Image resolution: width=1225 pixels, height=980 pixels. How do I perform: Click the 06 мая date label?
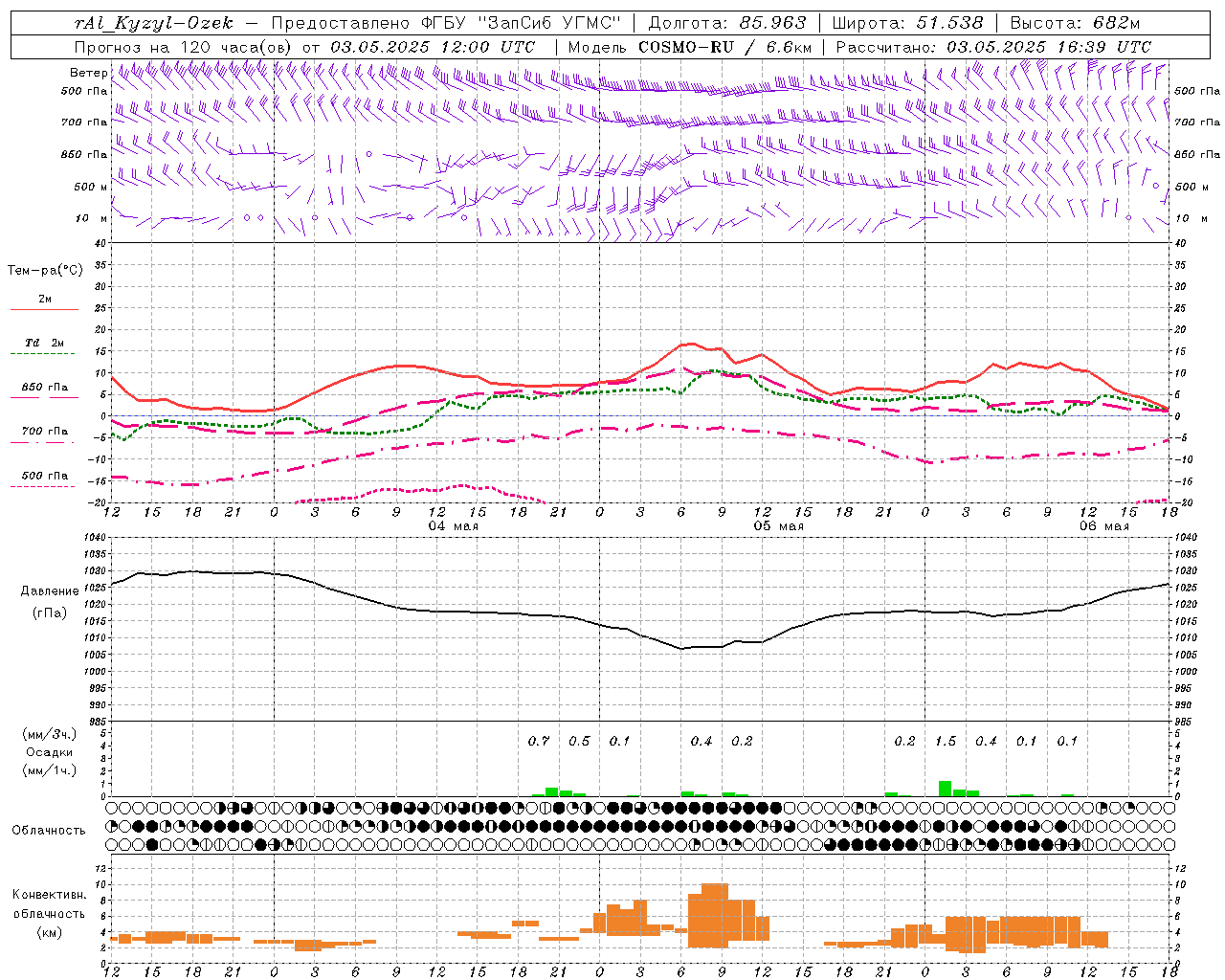tap(1103, 526)
